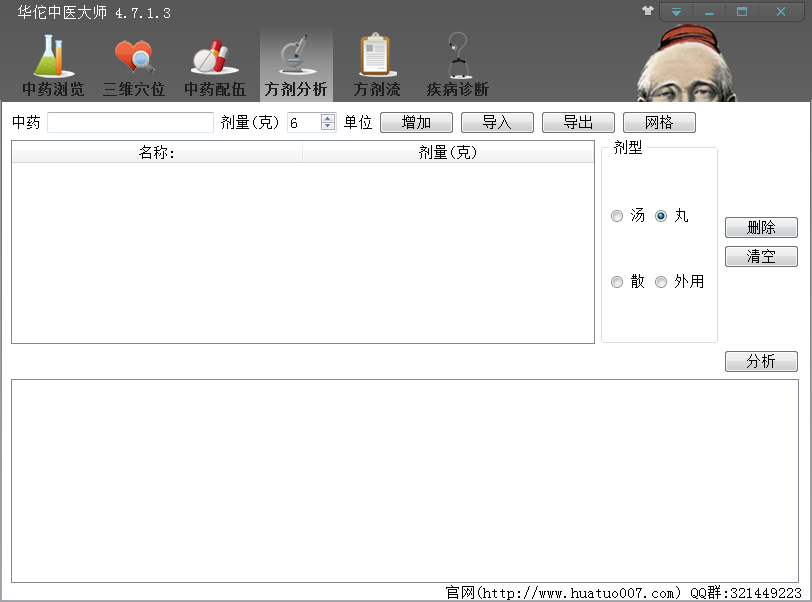This screenshot has width=812, height=602.
Task: Select the 方剂分析 microscope icon
Action: 296,65
